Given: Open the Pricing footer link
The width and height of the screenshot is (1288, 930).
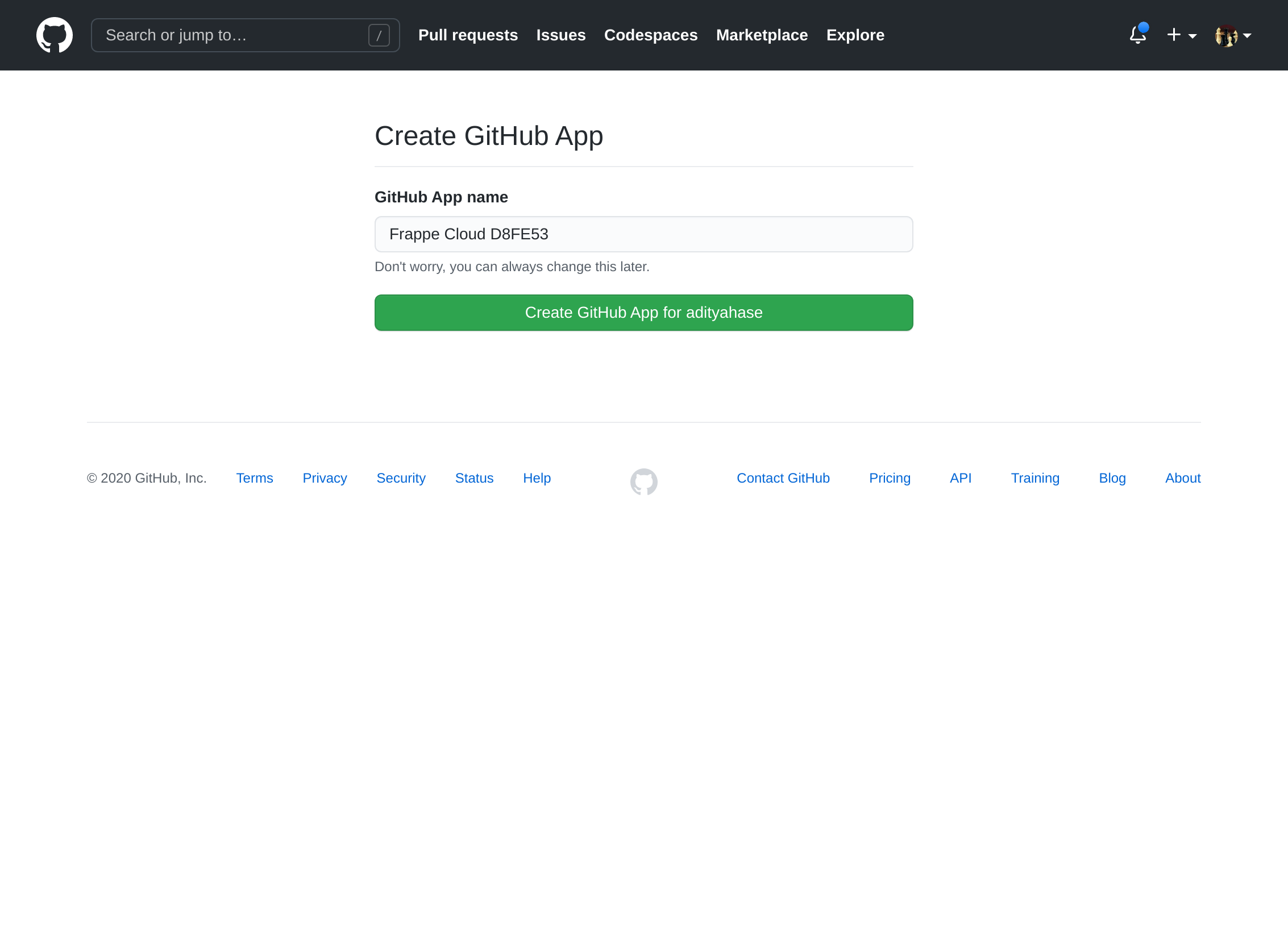Looking at the screenshot, I should click(x=890, y=478).
